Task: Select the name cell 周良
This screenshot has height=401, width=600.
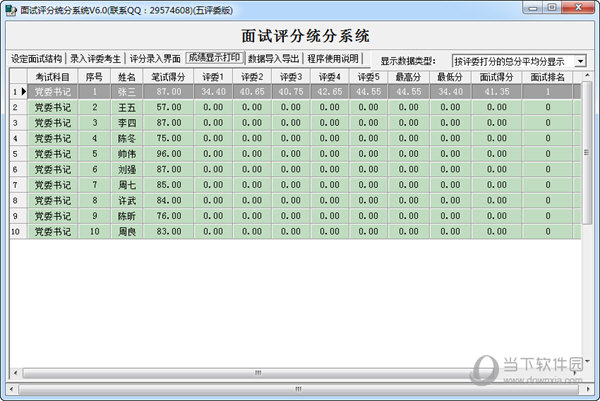Action: (127, 231)
